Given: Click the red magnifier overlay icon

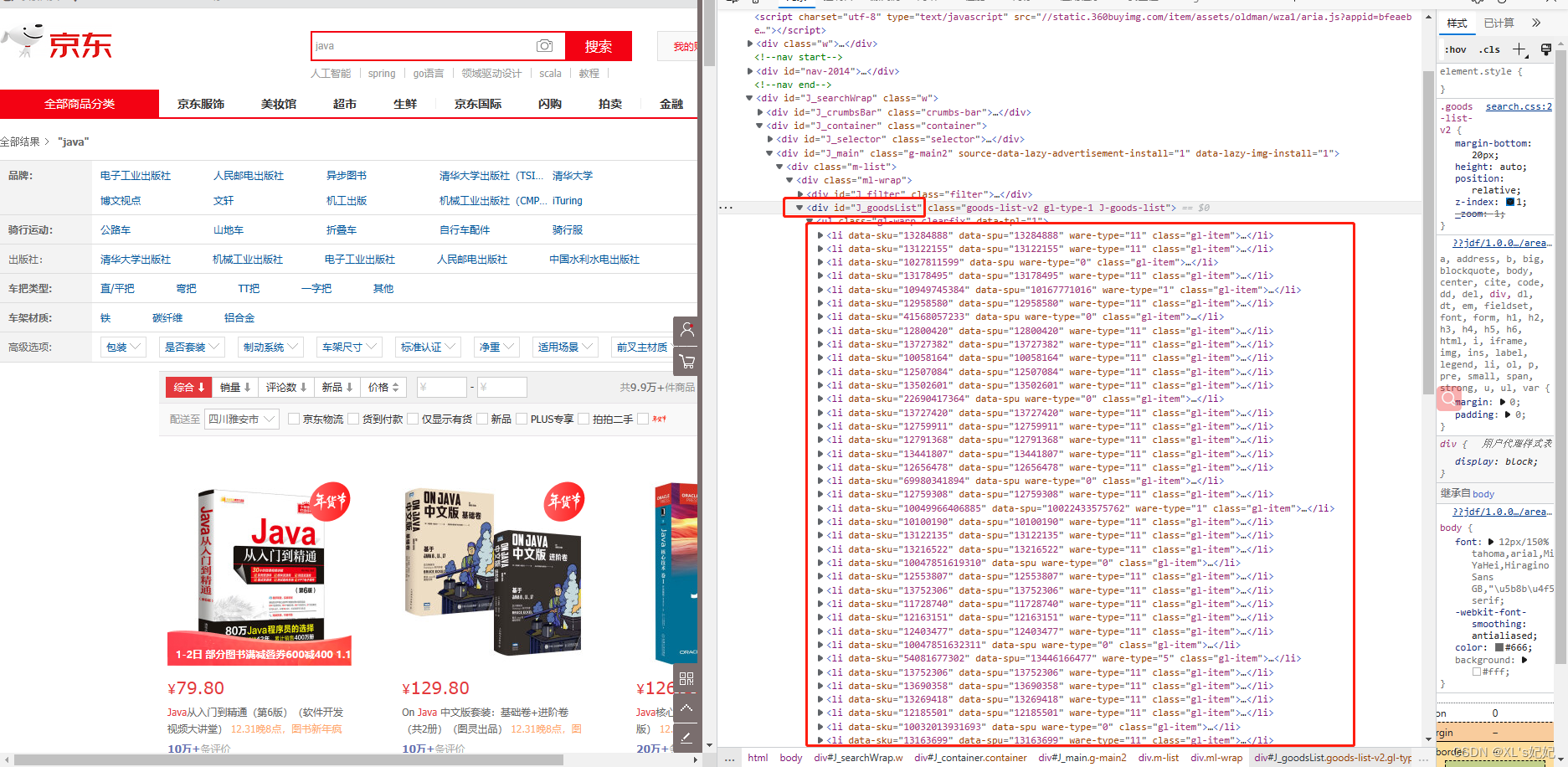Looking at the screenshot, I should 1448,399.
